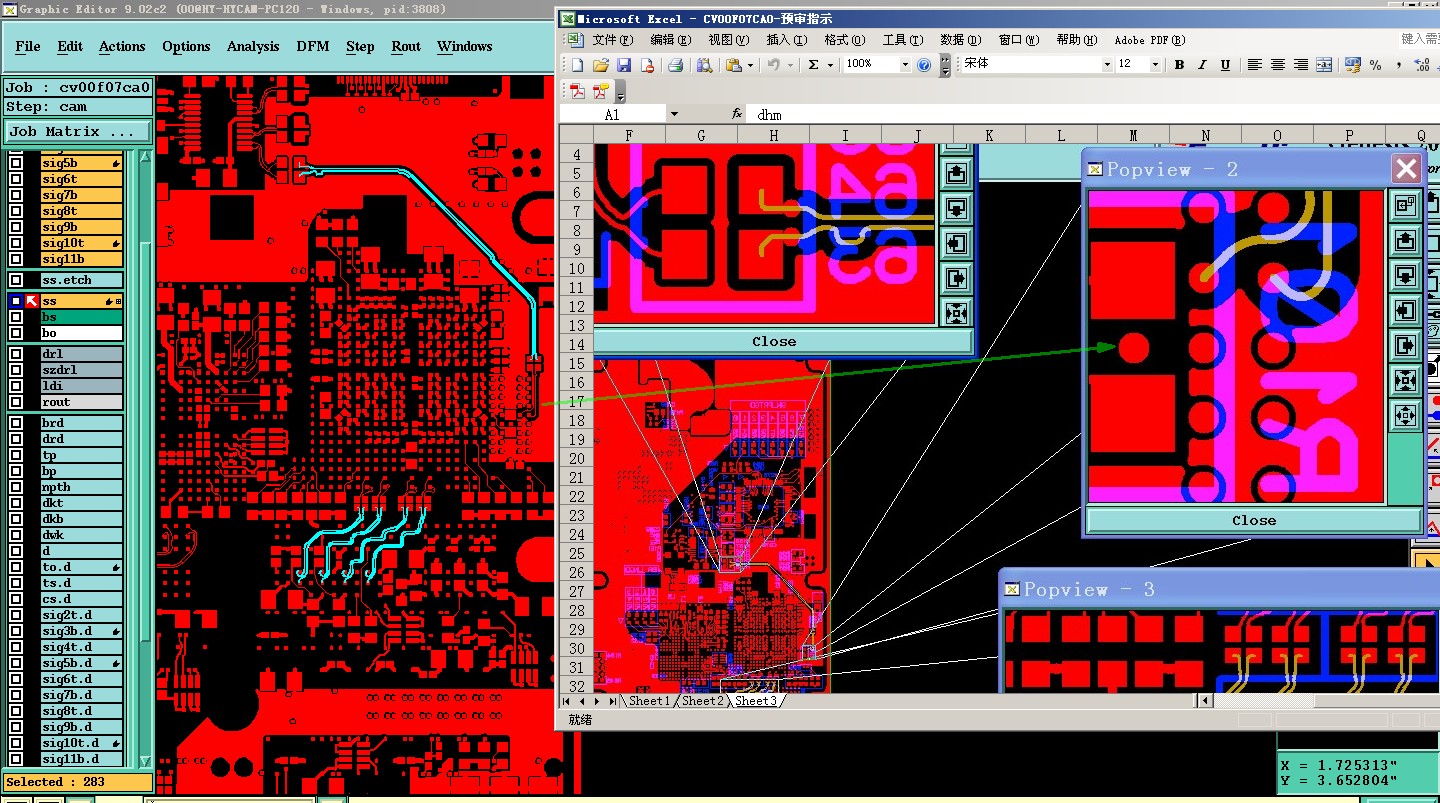Click the first Adobe PDF convert icon
The height and width of the screenshot is (803, 1440).
pyautogui.click(x=577, y=91)
